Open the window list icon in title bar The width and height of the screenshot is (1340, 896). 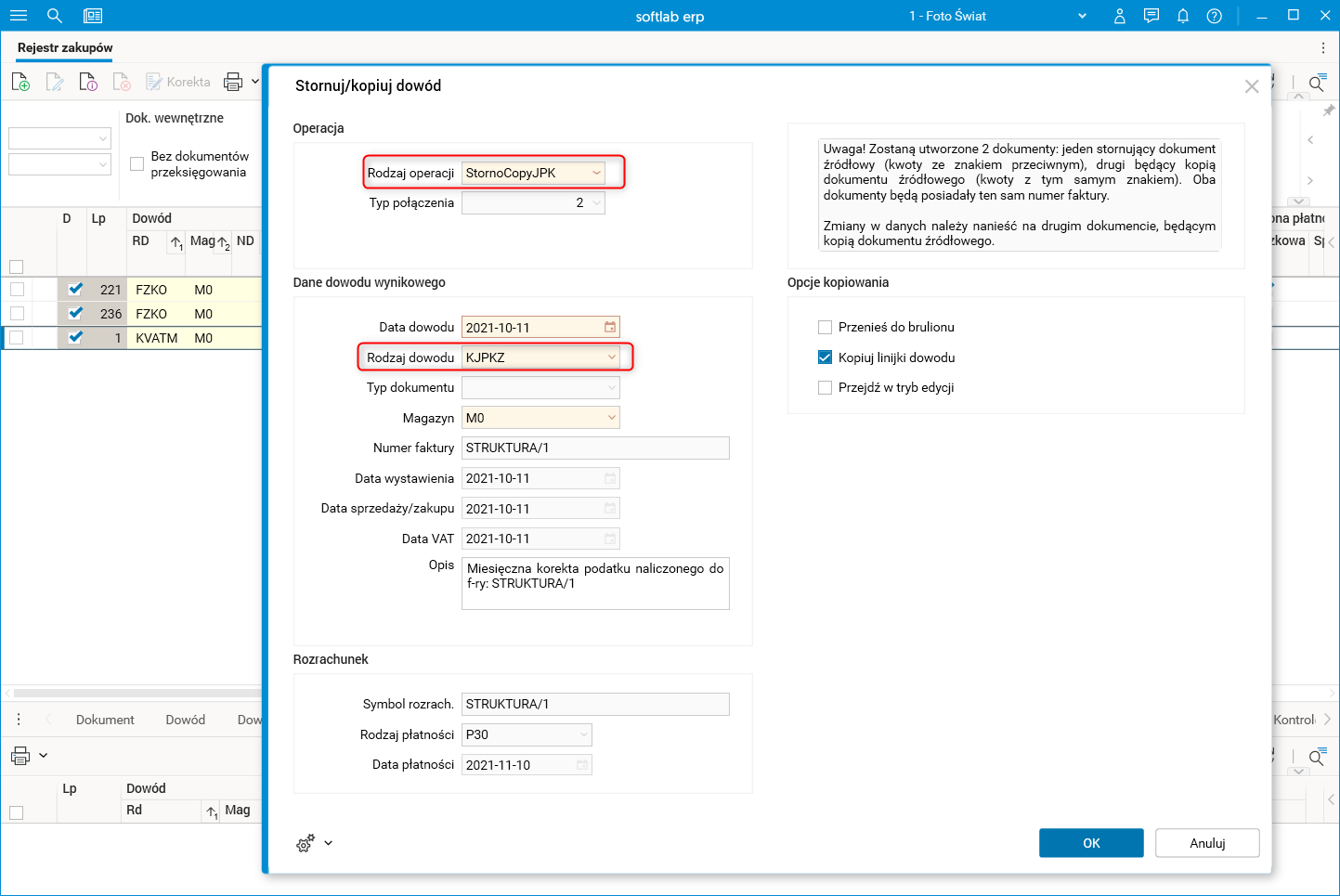tap(92, 16)
